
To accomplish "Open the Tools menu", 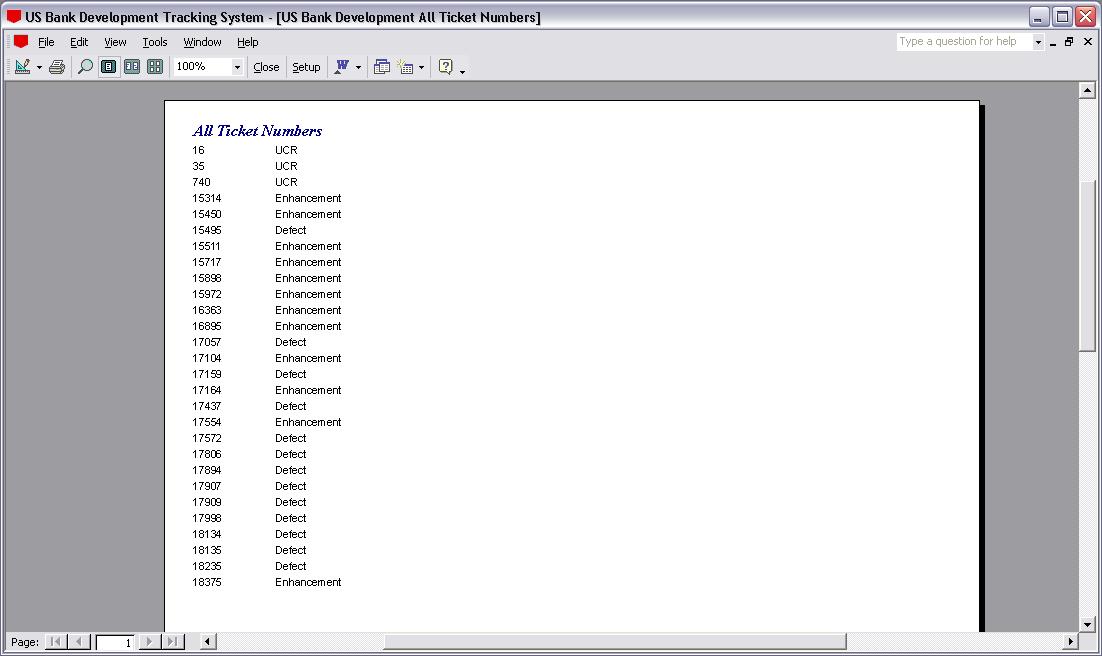I will point(155,42).
